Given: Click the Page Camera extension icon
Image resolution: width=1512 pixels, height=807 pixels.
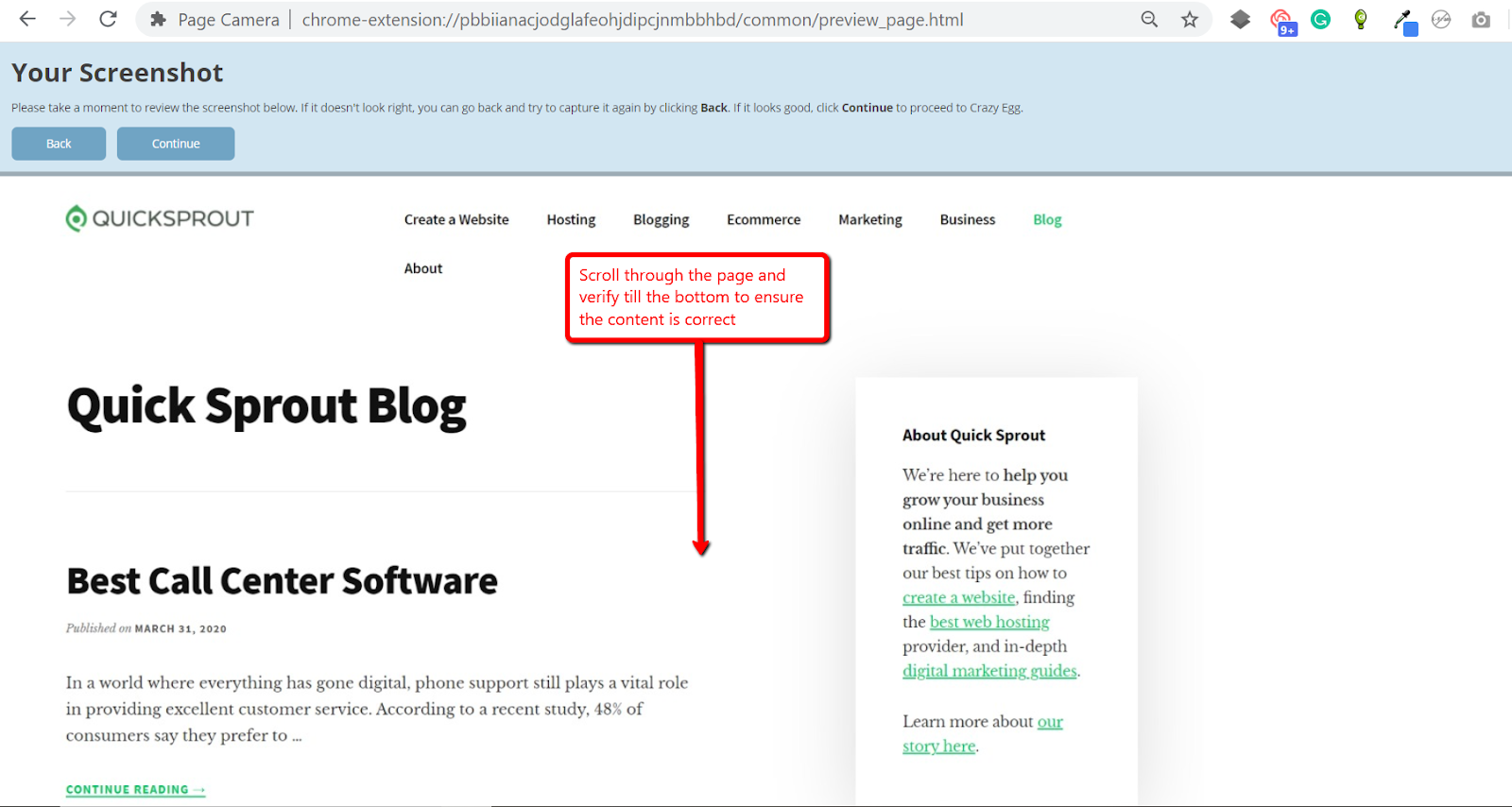Looking at the screenshot, I should coord(1481,19).
